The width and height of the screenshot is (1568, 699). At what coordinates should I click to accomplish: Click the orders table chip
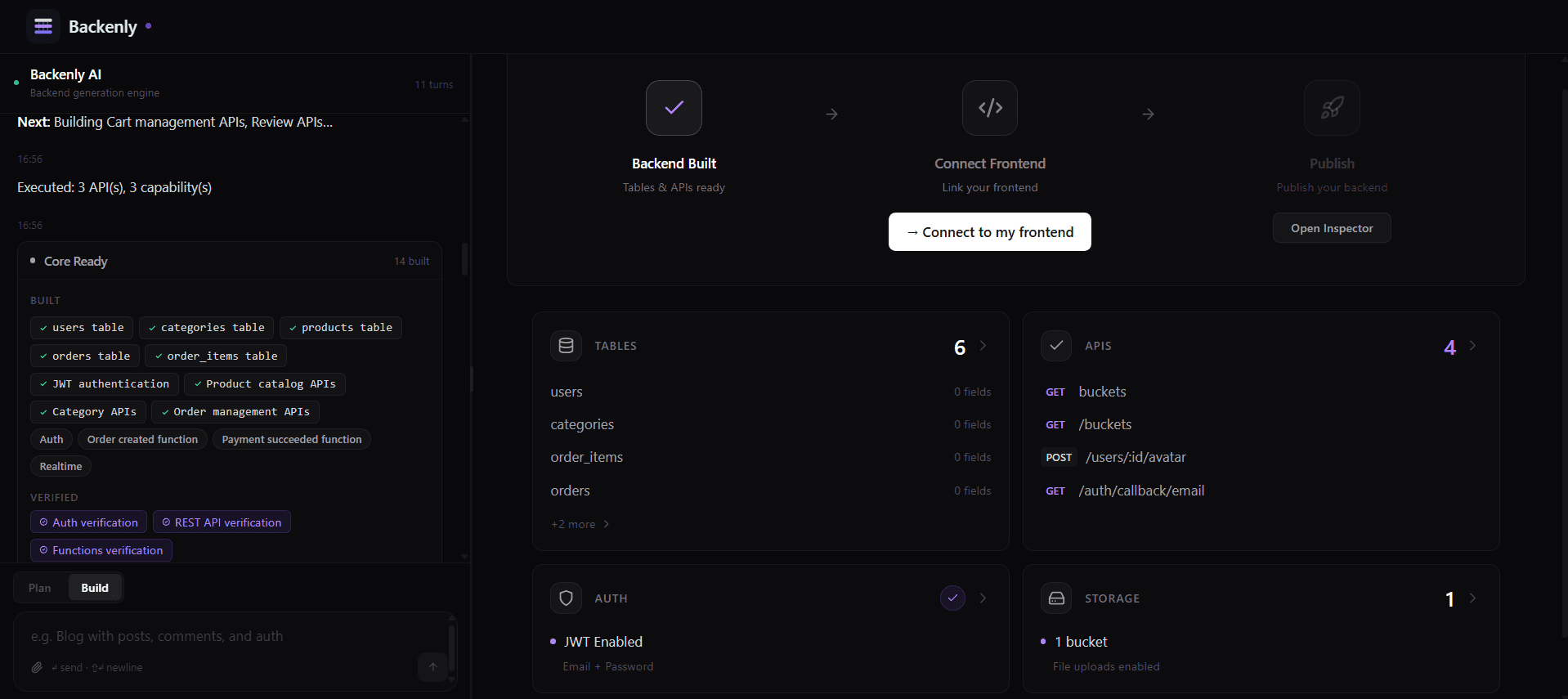tap(85, 356)
